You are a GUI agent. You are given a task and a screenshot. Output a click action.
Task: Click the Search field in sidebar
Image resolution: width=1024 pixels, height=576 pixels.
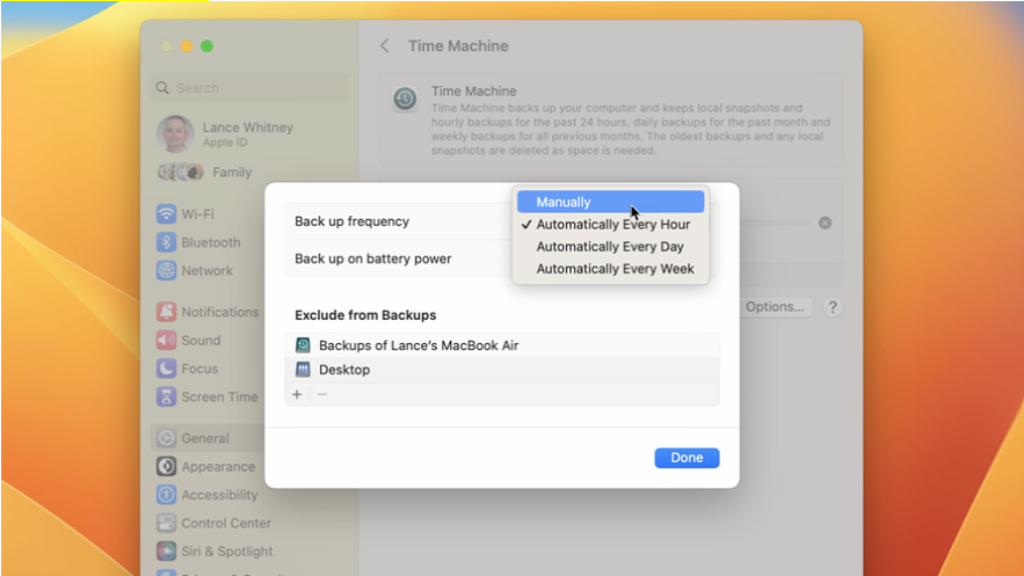249,88
